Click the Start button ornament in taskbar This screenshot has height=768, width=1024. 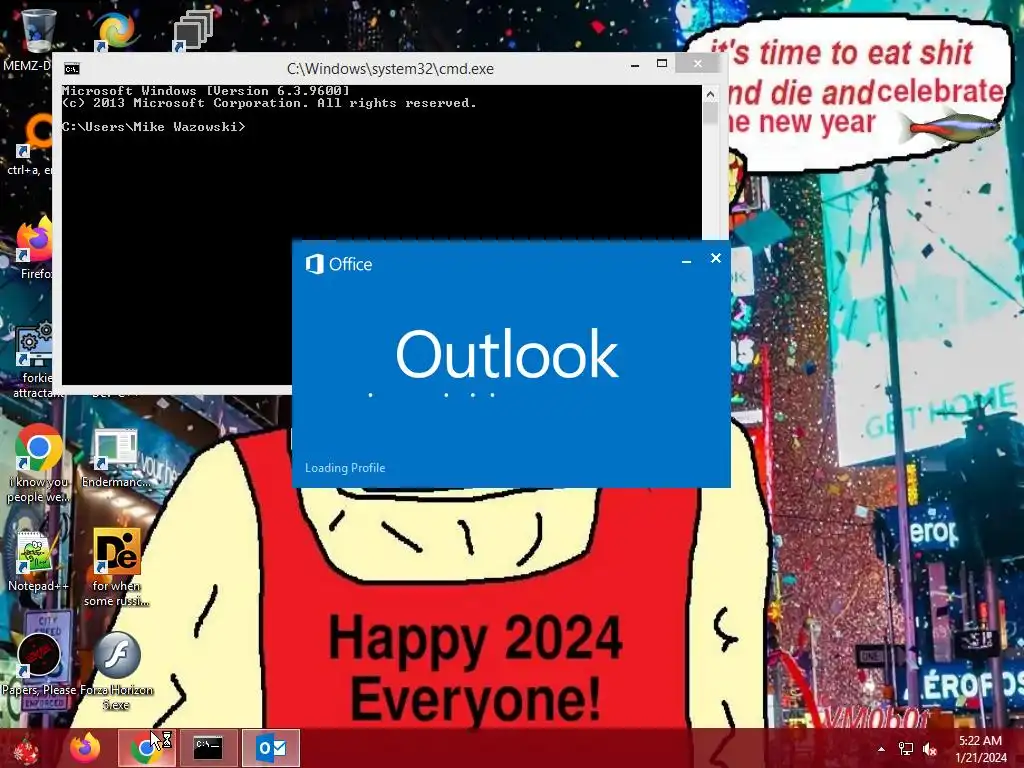[27, 748]
